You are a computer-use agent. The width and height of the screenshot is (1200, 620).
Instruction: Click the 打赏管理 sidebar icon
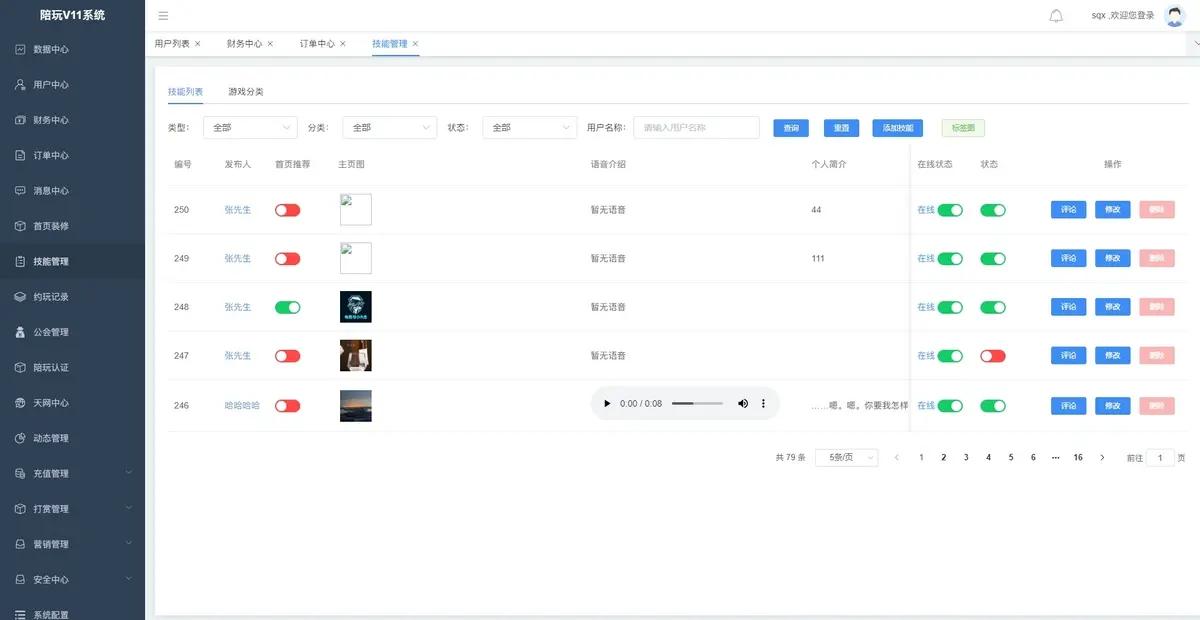(x=20, y=509)
